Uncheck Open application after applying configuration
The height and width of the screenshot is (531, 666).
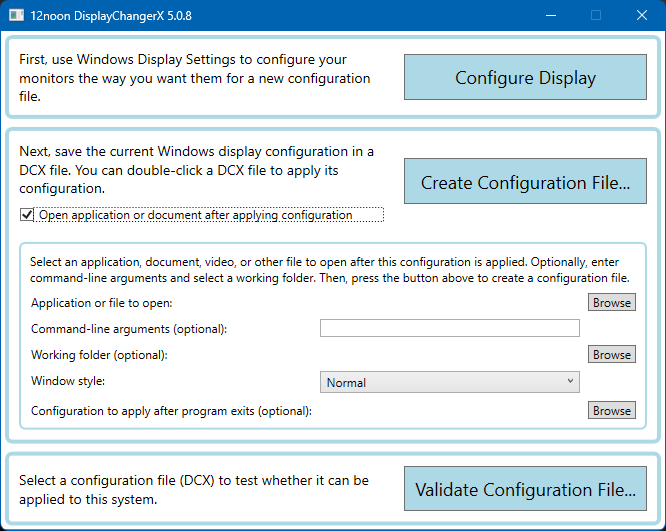click(x=27, y=215)
